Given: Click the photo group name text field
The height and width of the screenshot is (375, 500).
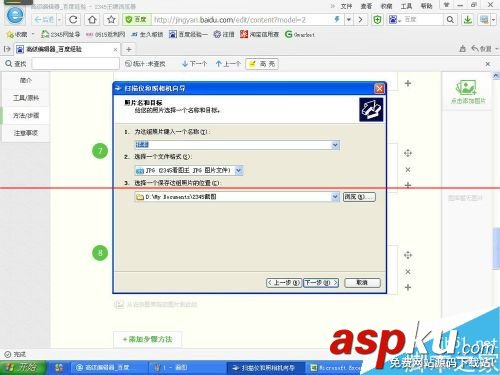Looking at the screenshot, I should point(233,145).
